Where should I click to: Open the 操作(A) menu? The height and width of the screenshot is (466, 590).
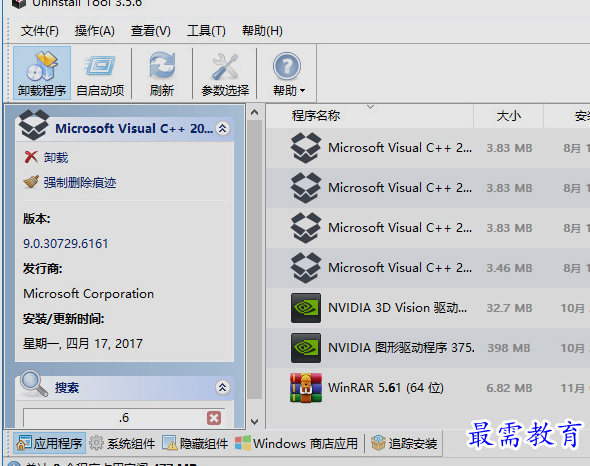coord(94,31)
